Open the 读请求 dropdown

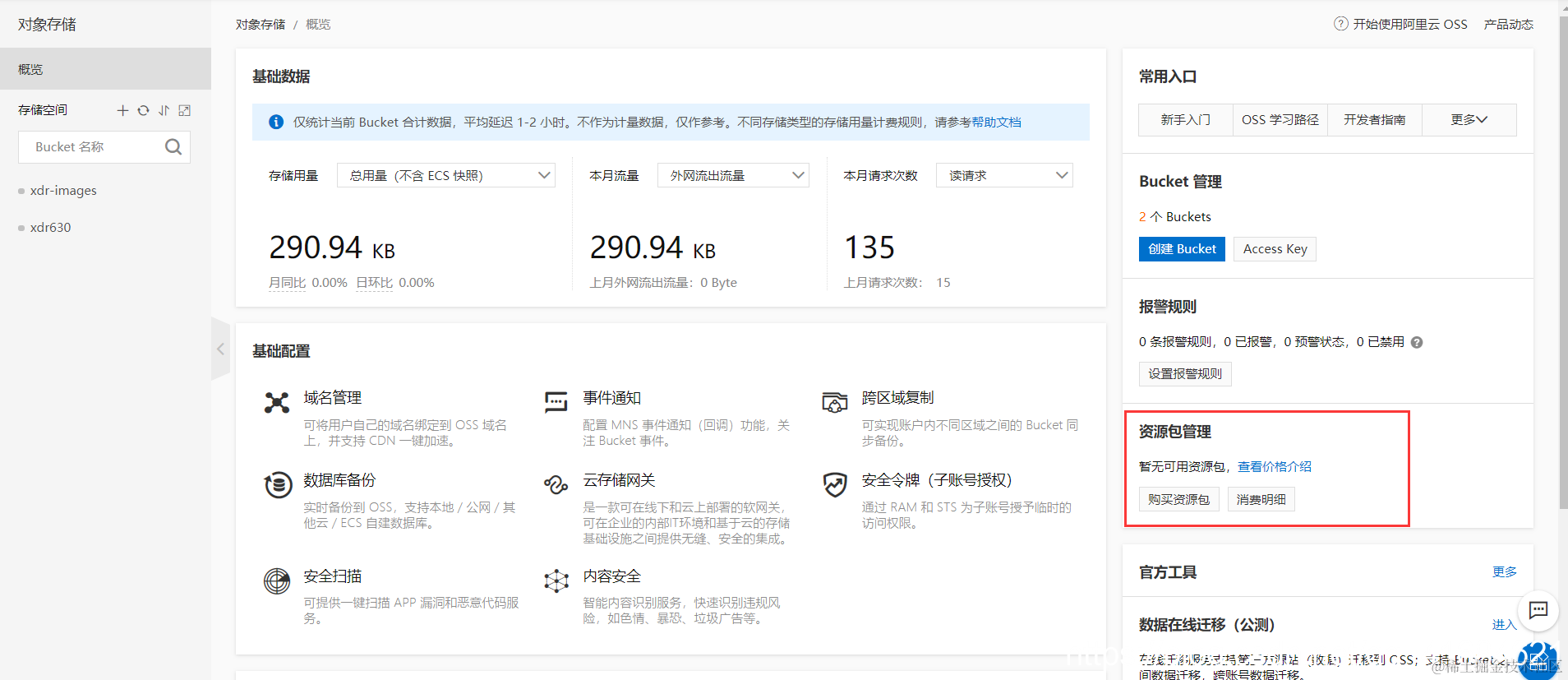1004,175
